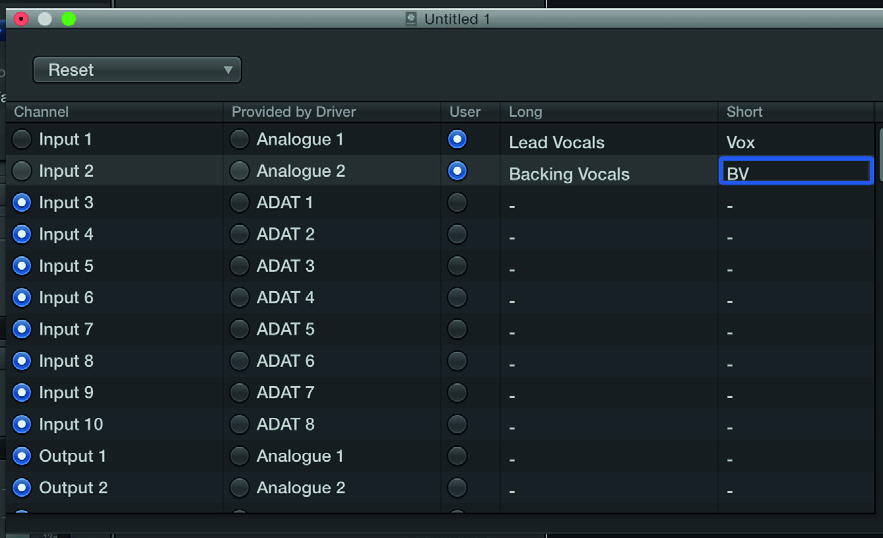Toggle Channel radio for Input 7

[22, 329]
